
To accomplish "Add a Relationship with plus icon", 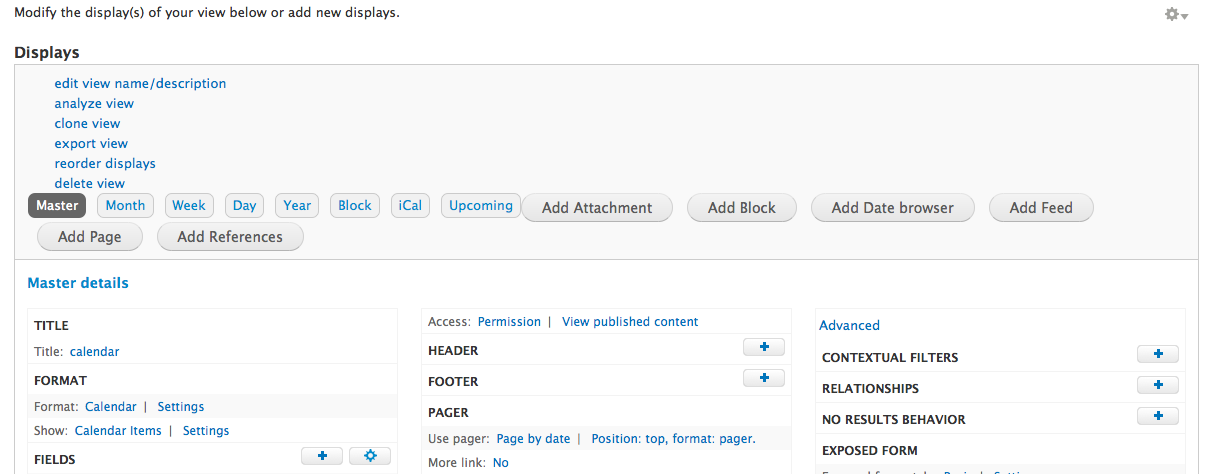I will [1158, 385].
